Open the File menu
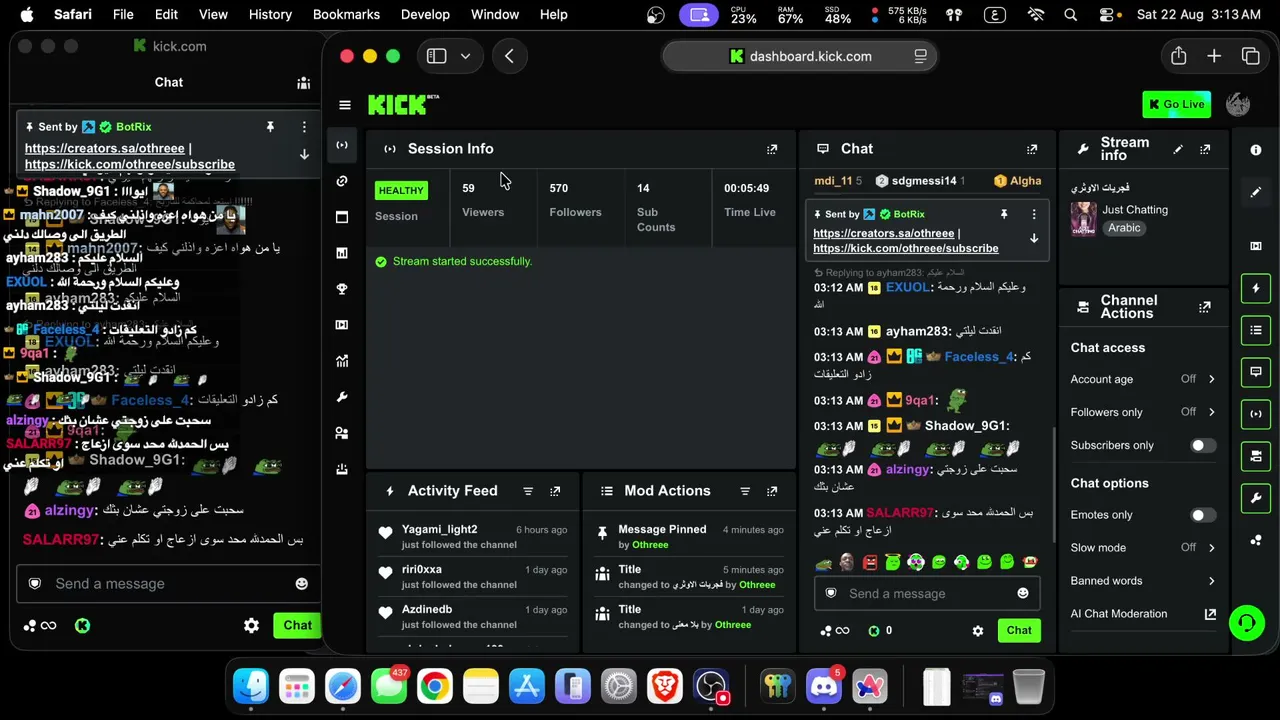 [123, 15]
